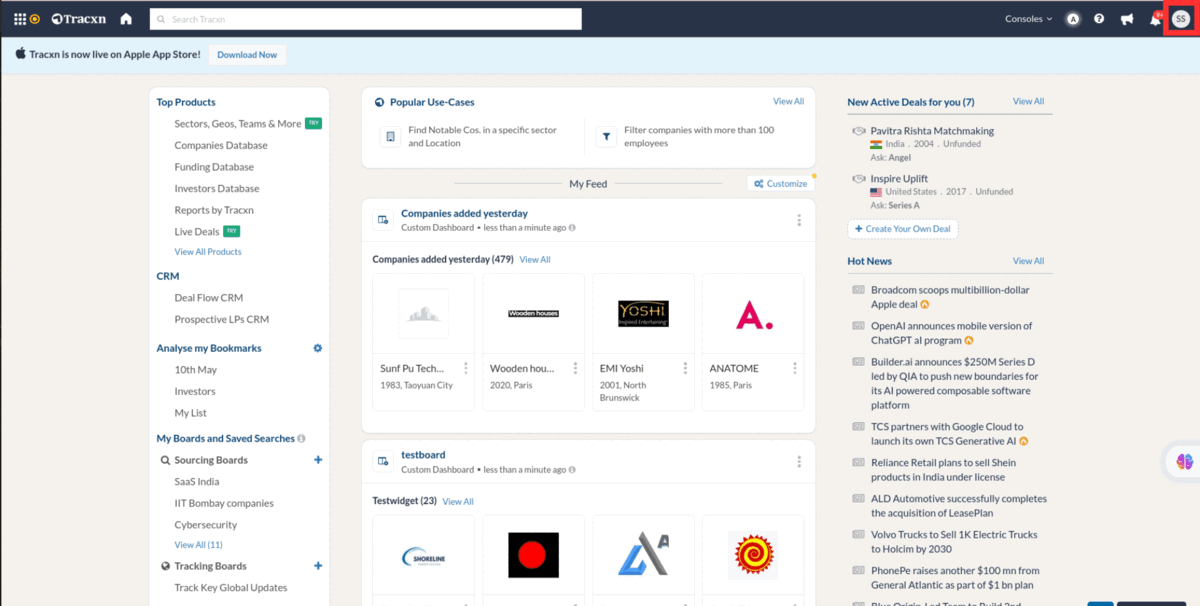Viewport: 1200px width, 606px height.
Task: Click gear icon beside Analyse my Bookmarks
Action: click(318, 348)
